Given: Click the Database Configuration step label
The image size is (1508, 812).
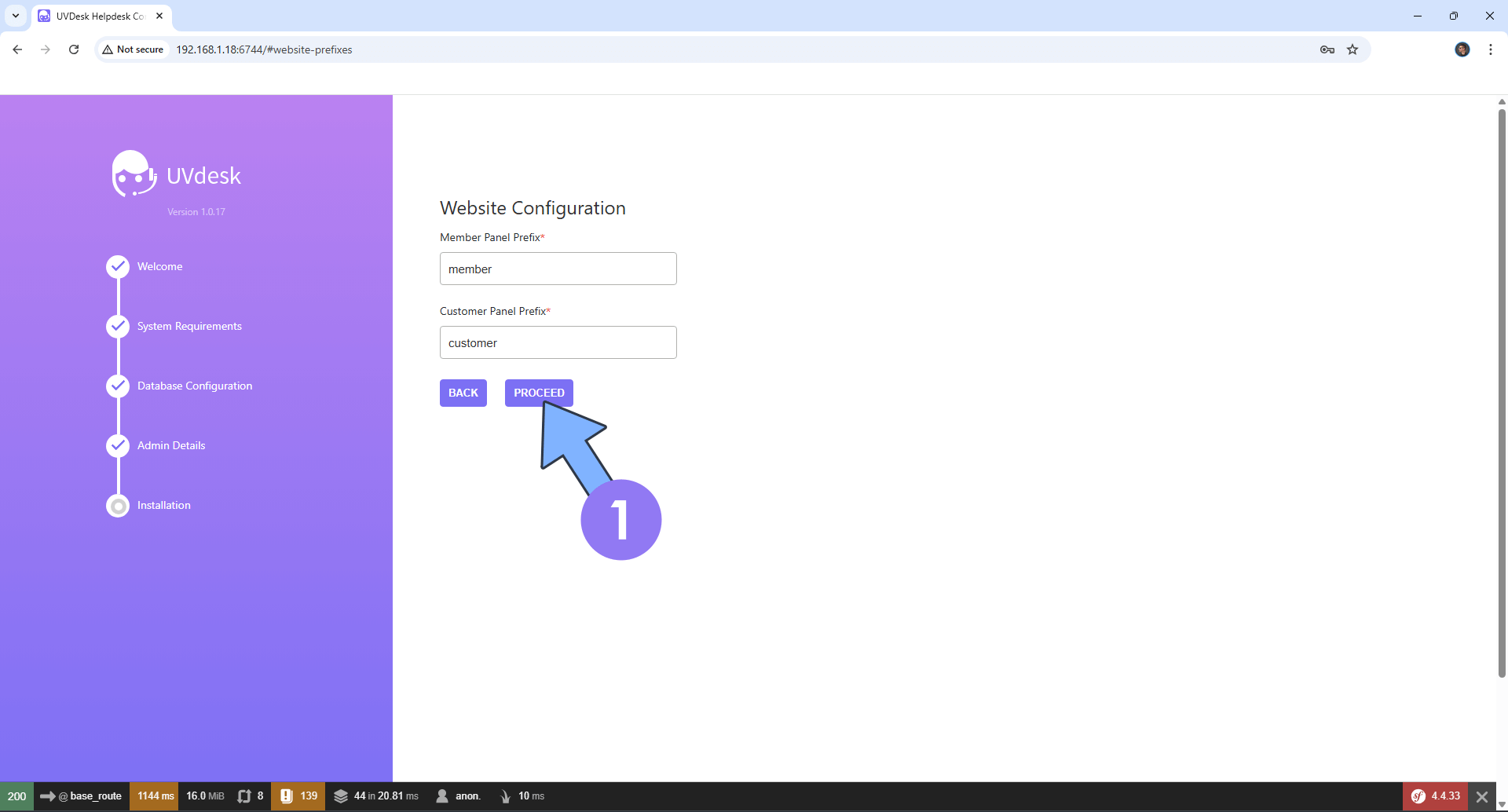Looking at the screenshot, I should 195,386.
